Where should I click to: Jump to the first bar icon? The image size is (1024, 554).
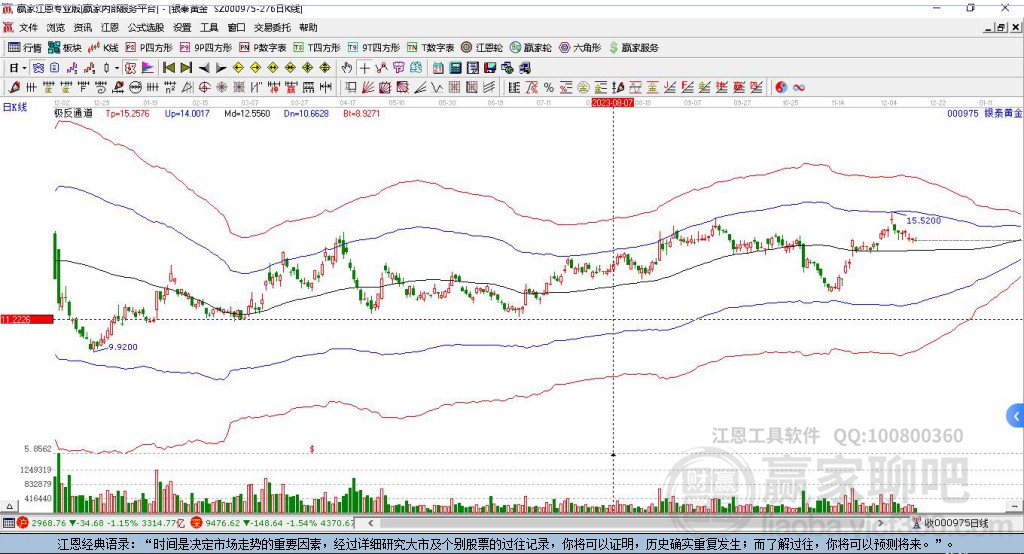(168, 68)
